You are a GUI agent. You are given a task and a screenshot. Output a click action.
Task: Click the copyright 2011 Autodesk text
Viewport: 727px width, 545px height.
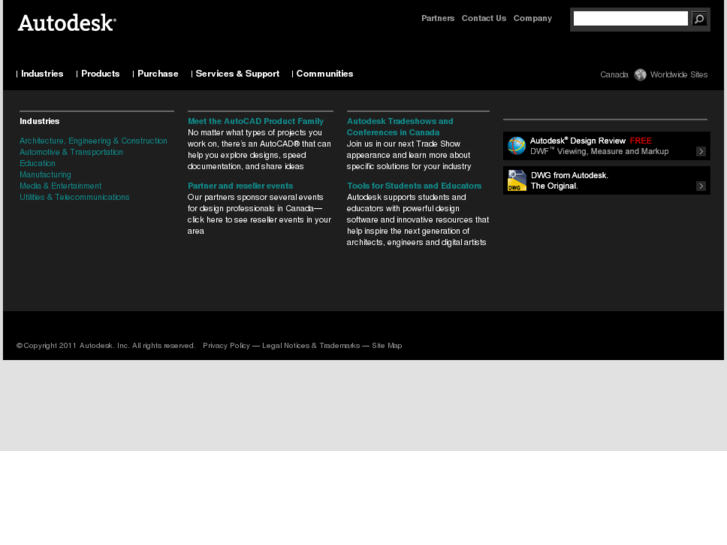click(x=106, y=346)
